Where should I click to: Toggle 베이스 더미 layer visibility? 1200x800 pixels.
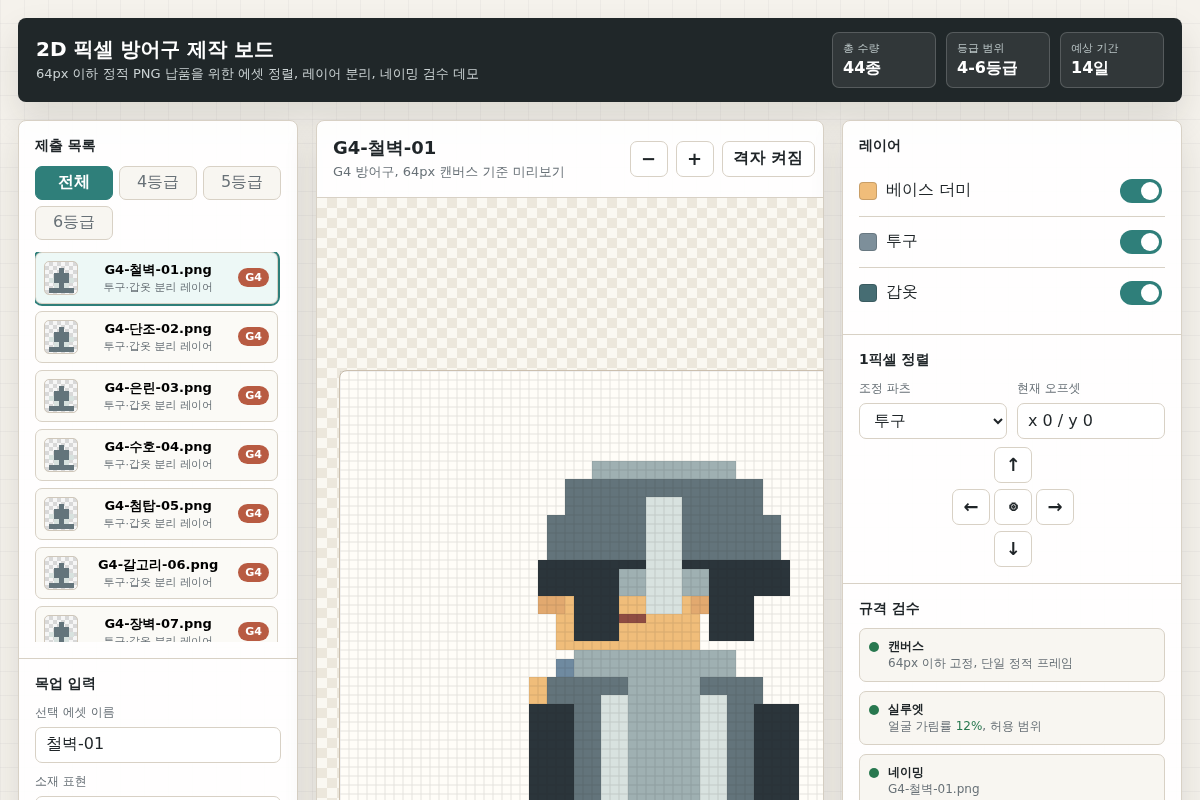coord(1141,191)
